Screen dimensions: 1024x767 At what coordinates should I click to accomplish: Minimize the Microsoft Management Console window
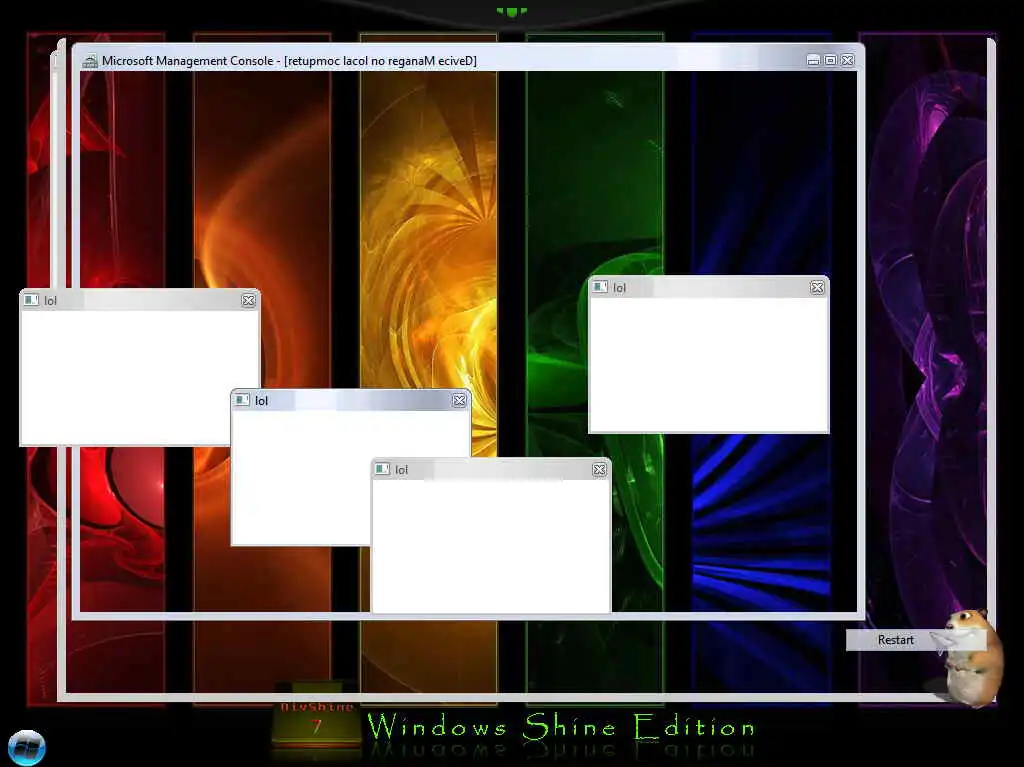click(x=813, y=60)
